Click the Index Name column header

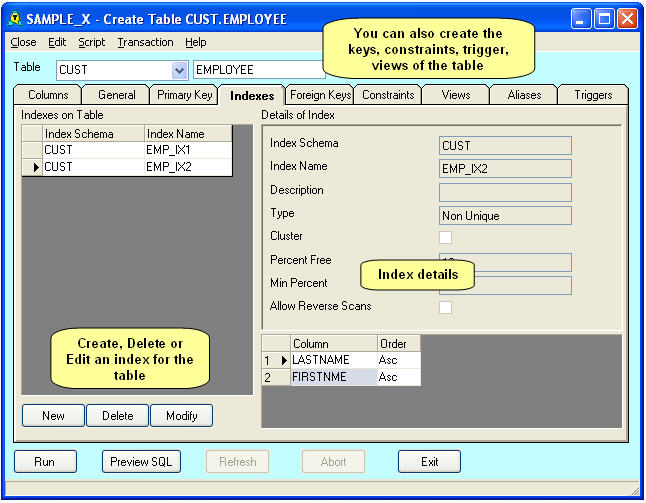pos(188,134)
